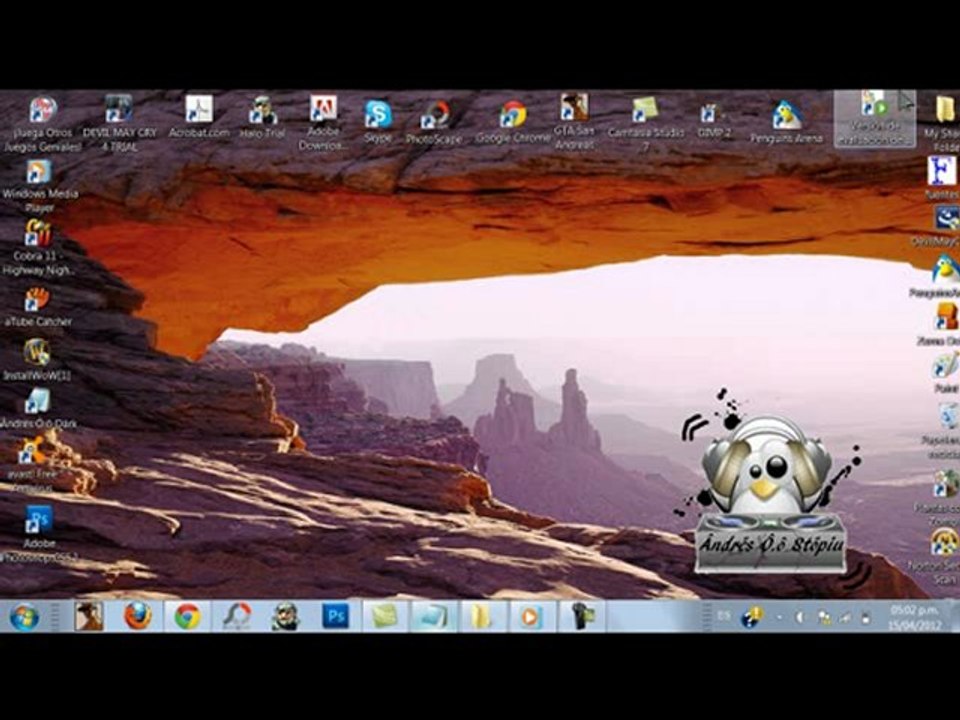Open the Andrés O.o Dark desktop file
This screenshot has height=720, width=960.
pyautogui.click(x=39, y=408)
